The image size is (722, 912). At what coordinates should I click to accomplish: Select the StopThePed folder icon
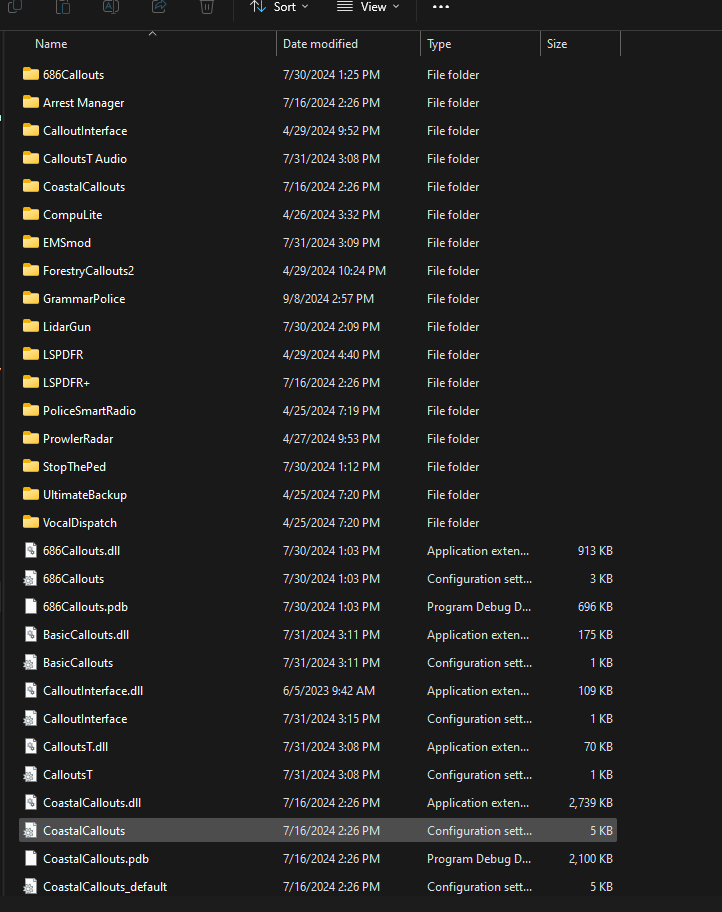point(31,466)
